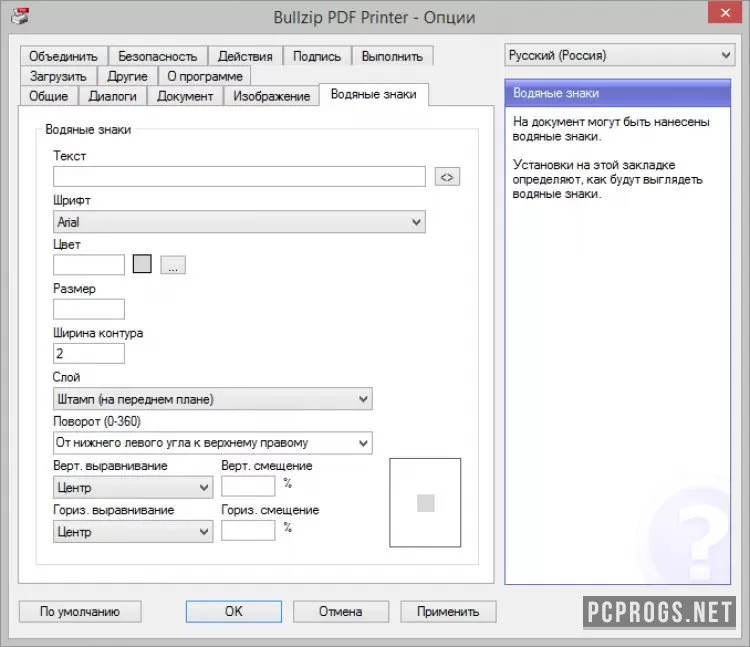Image resolution: width=750 pixels, height=647 pixels.
Task: Click the watermark position preview box
Action: 425,503
